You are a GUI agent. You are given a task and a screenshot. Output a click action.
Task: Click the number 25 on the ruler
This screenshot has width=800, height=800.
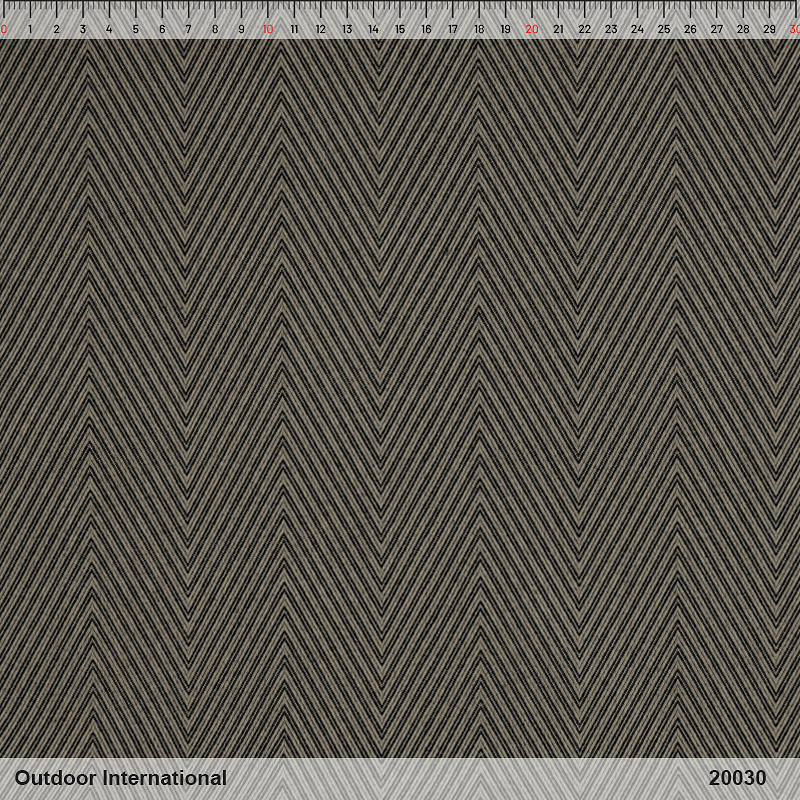(x=663, y=30)
